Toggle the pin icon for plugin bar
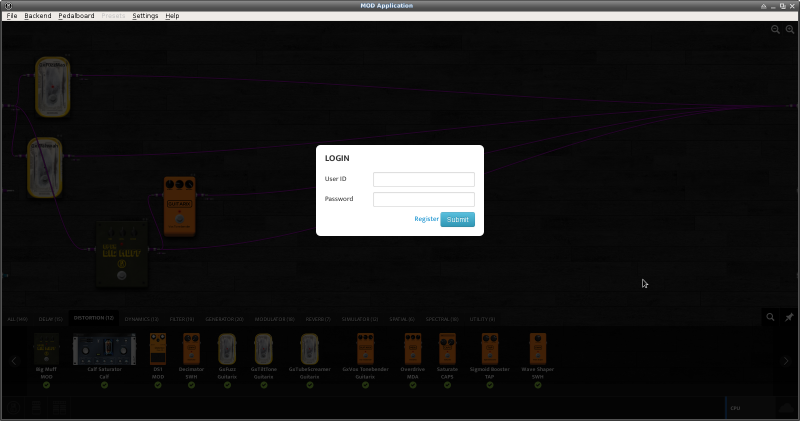The height and width of the screenshot is (421, 800). point(789,317)
